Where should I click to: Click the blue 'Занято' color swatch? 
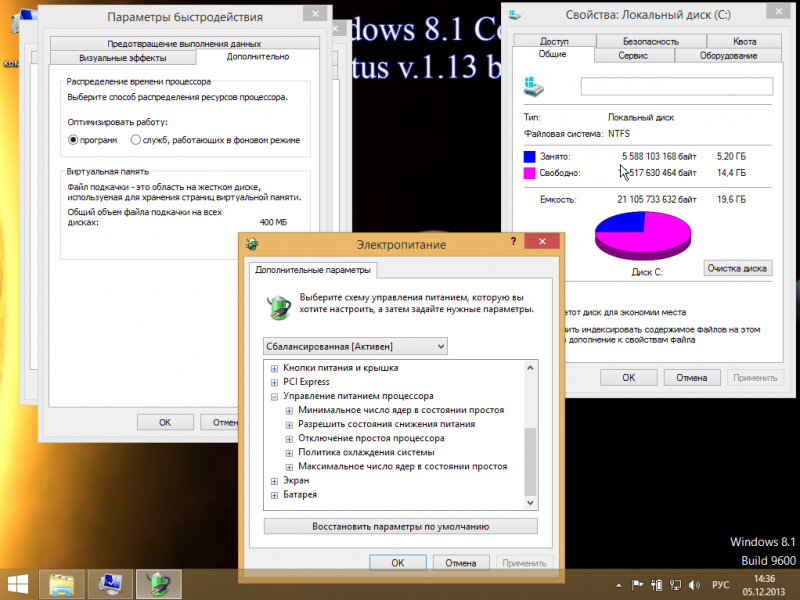coord(530,156)
